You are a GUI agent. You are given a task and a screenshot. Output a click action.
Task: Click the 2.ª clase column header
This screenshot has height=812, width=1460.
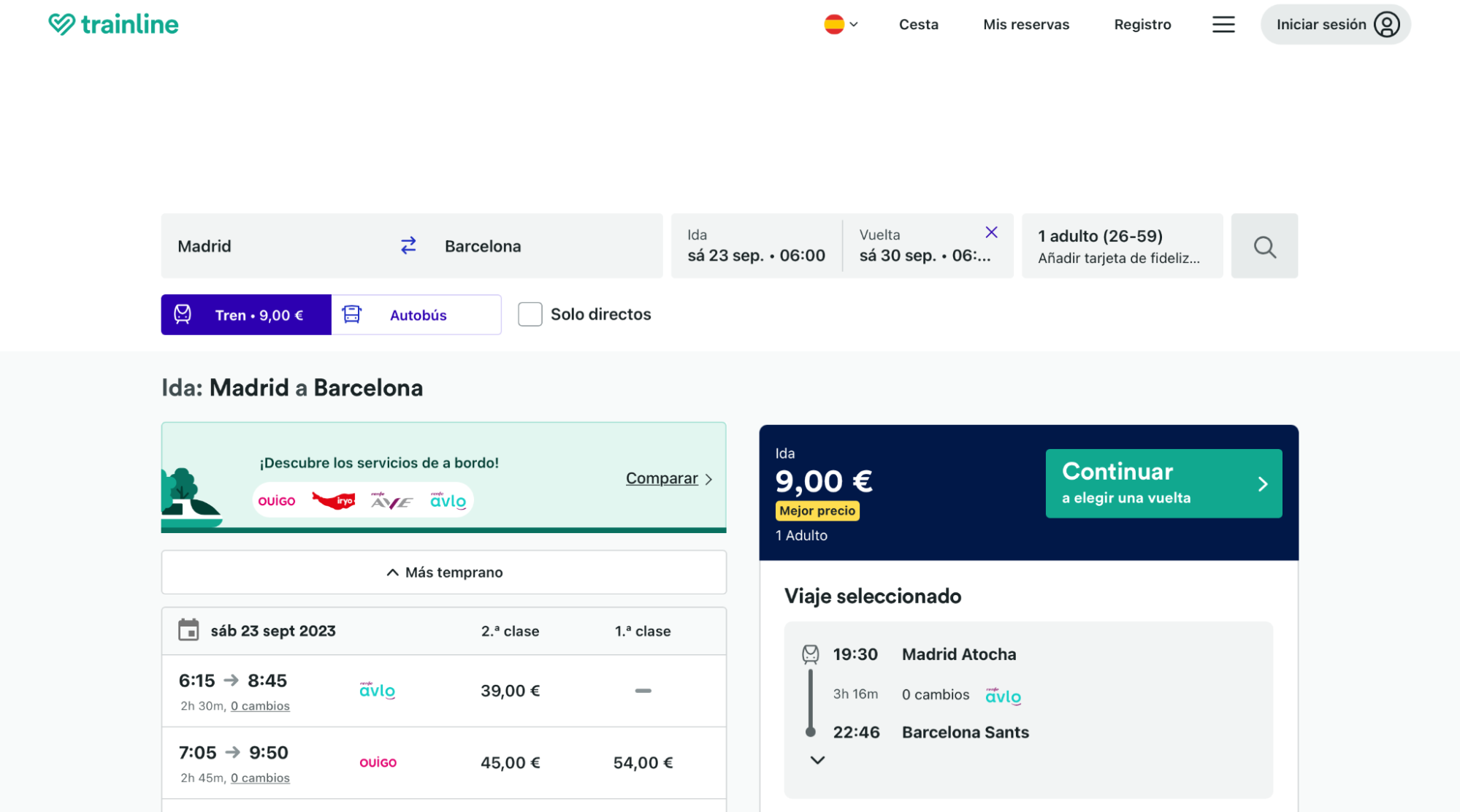point(510,631)
